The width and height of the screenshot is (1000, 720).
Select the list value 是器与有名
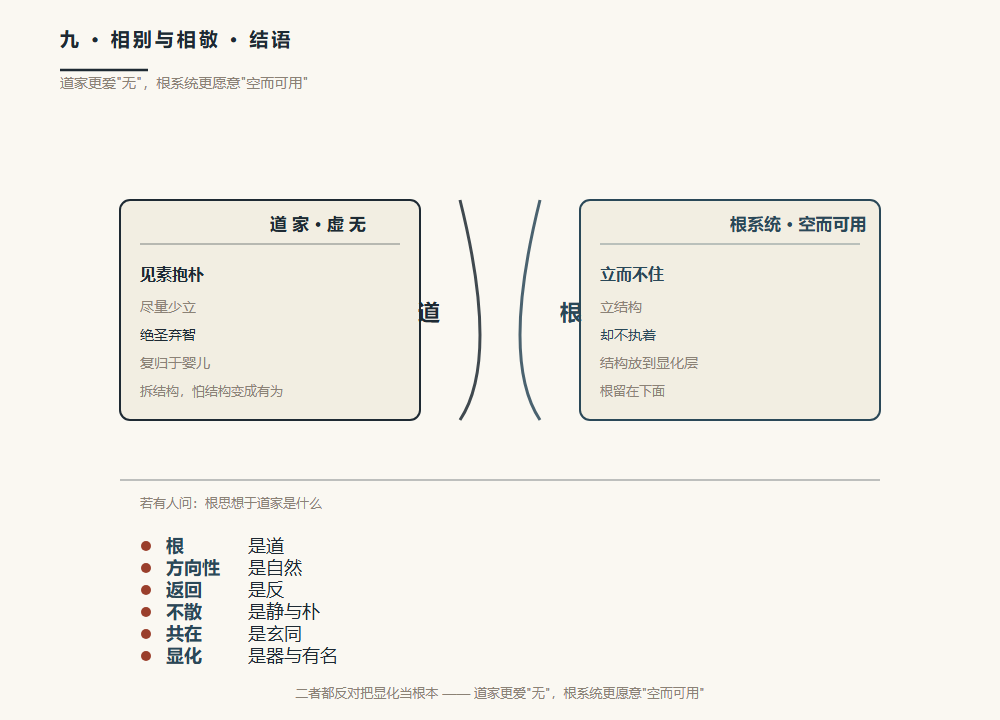[x=293, y=656]
